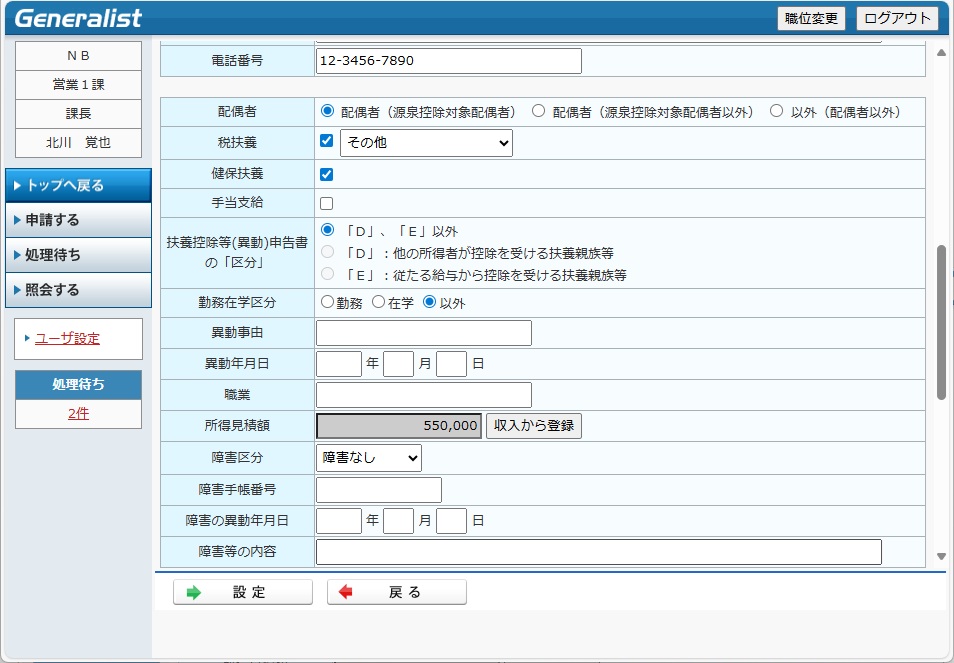Open the 税扶養 その他 dropdown
The image size is (954, 663).
(426, 143)
